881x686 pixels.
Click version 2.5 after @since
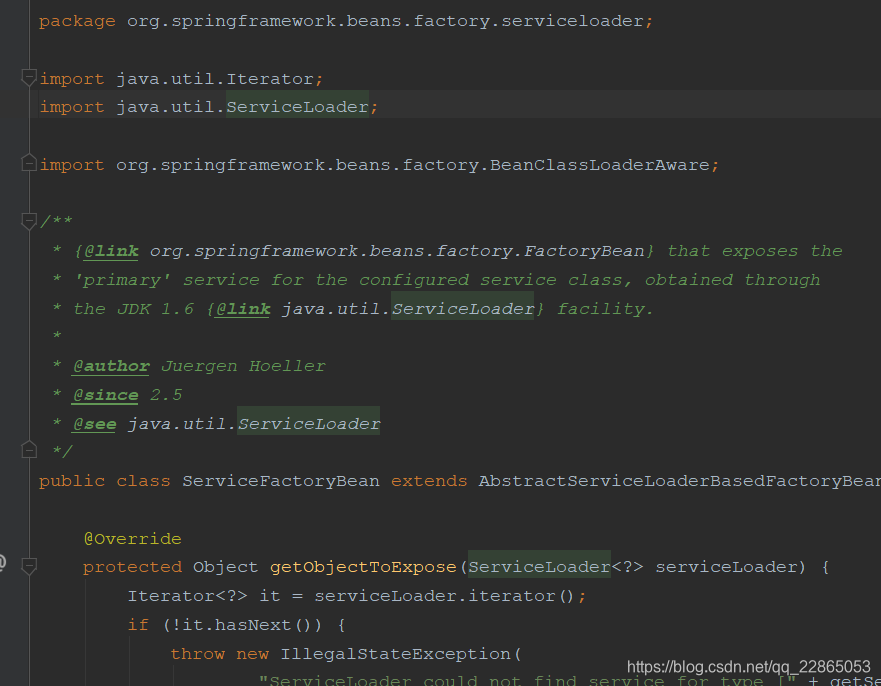(166, 395)
